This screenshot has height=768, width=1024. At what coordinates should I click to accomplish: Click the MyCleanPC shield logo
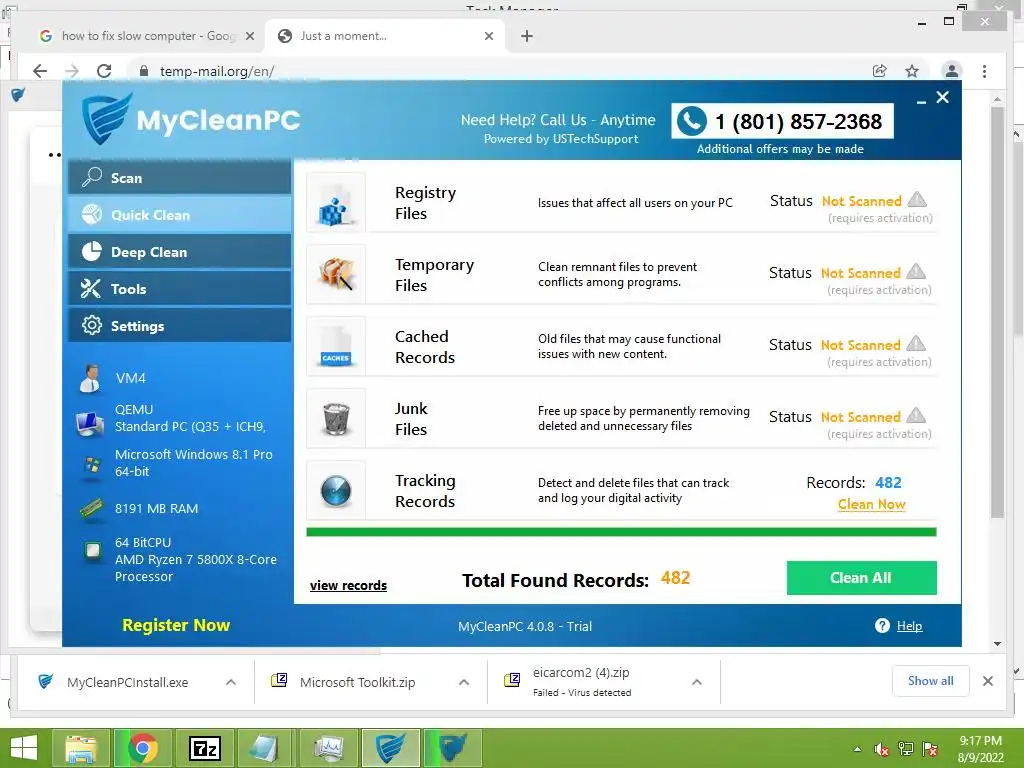point(106,119)
